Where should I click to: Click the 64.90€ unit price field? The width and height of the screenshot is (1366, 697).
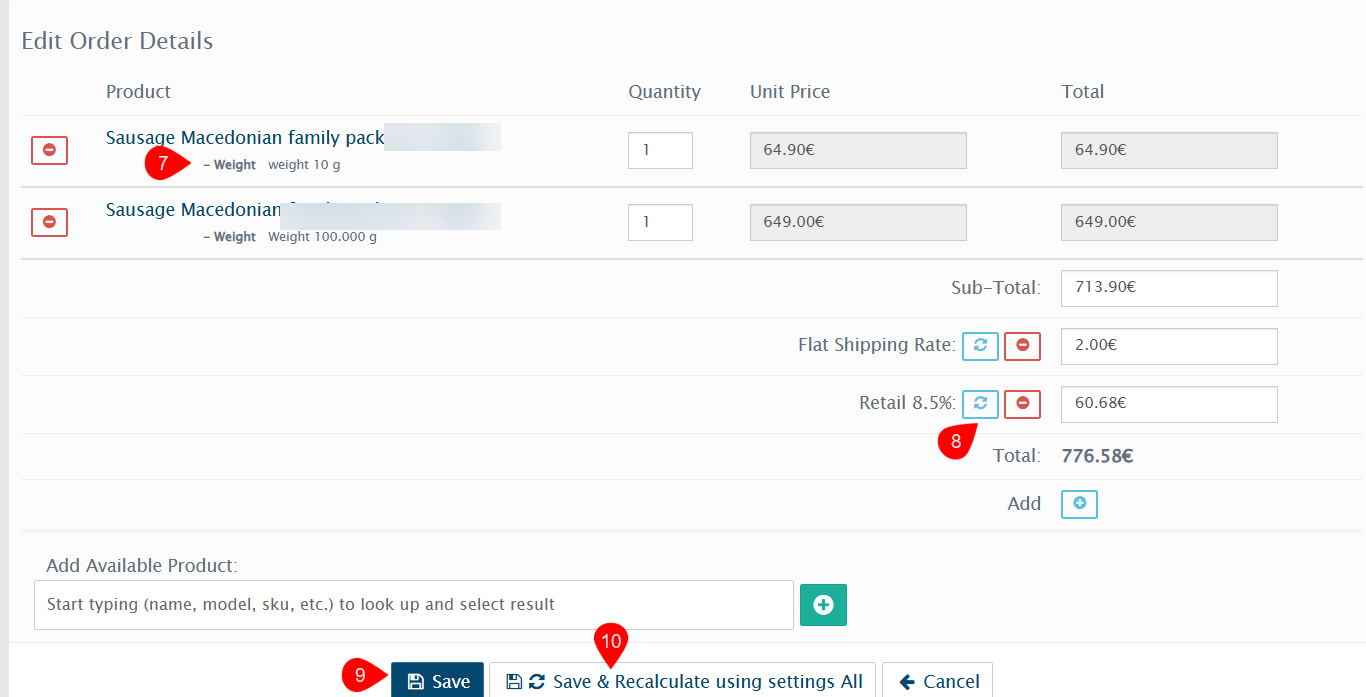[x=858, y=150]
